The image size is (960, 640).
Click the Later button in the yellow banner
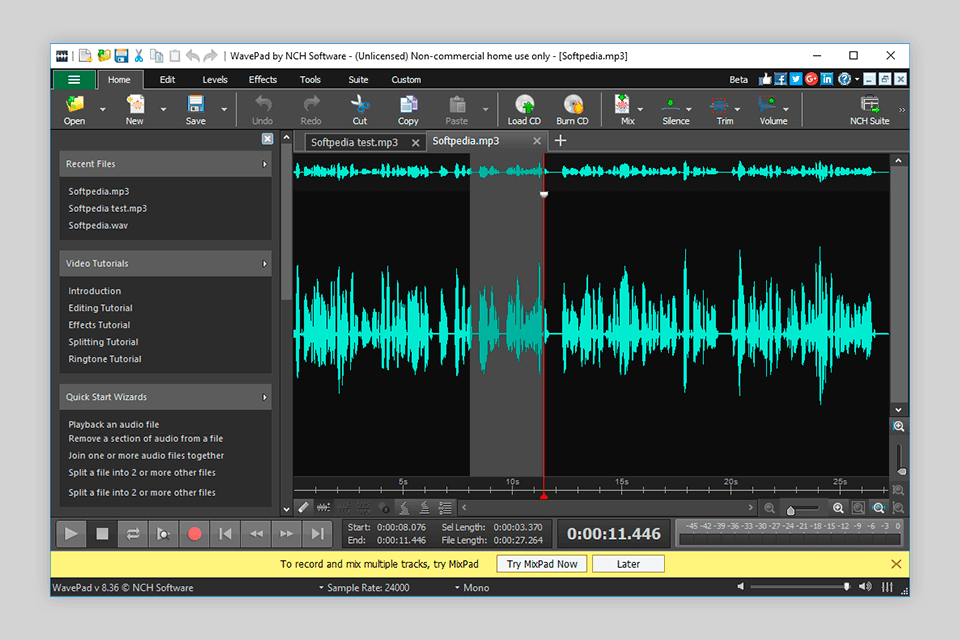(628, 564)
